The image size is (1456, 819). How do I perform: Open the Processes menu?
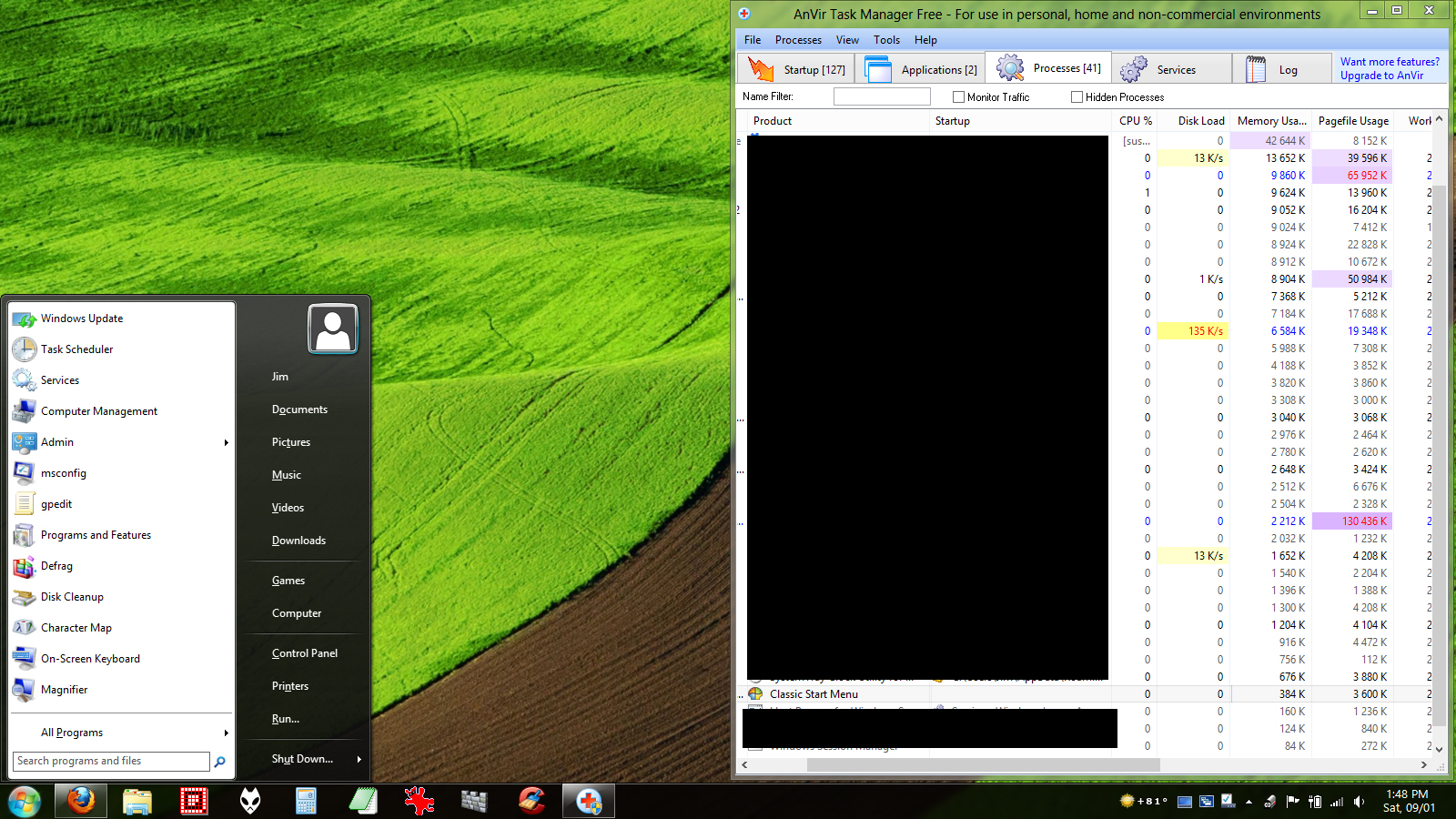tap(798, 40)
